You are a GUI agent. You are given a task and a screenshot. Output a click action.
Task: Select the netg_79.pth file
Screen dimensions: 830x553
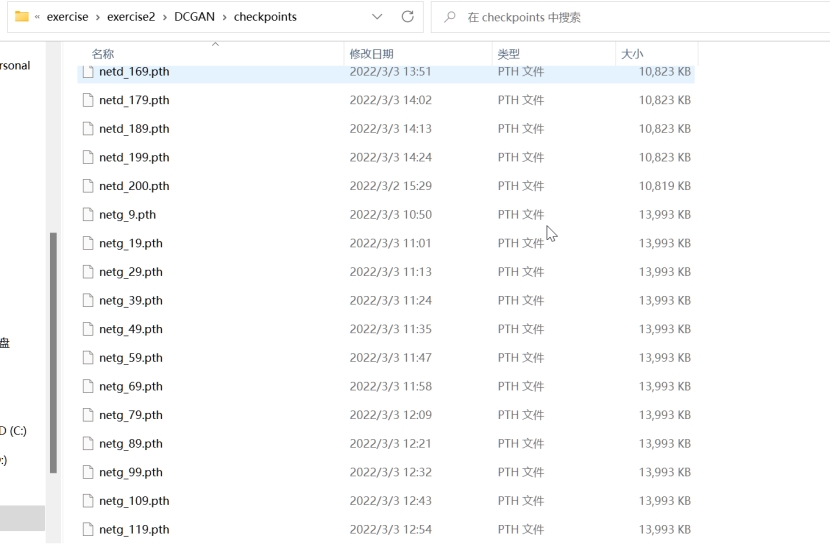(130, 415)
